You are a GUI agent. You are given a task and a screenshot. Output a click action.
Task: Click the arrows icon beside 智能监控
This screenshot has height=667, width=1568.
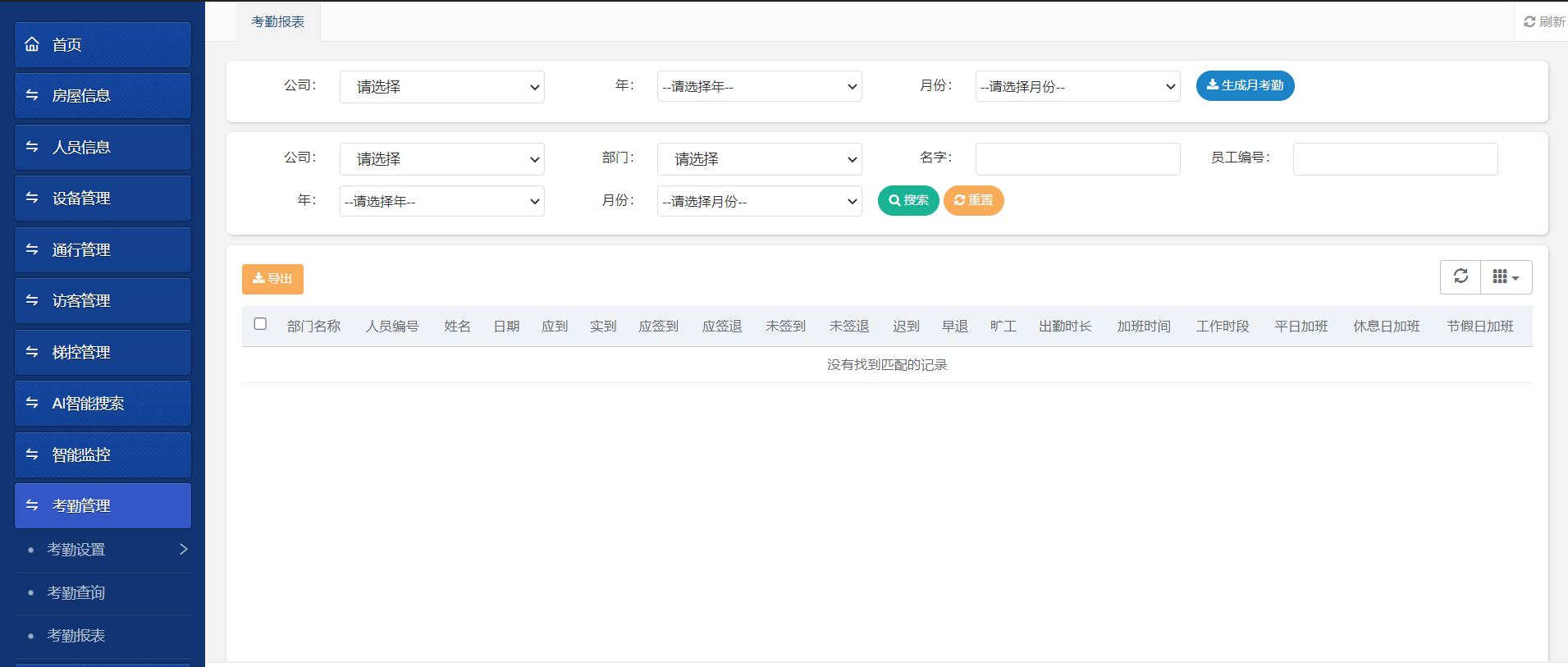point(32,455)
